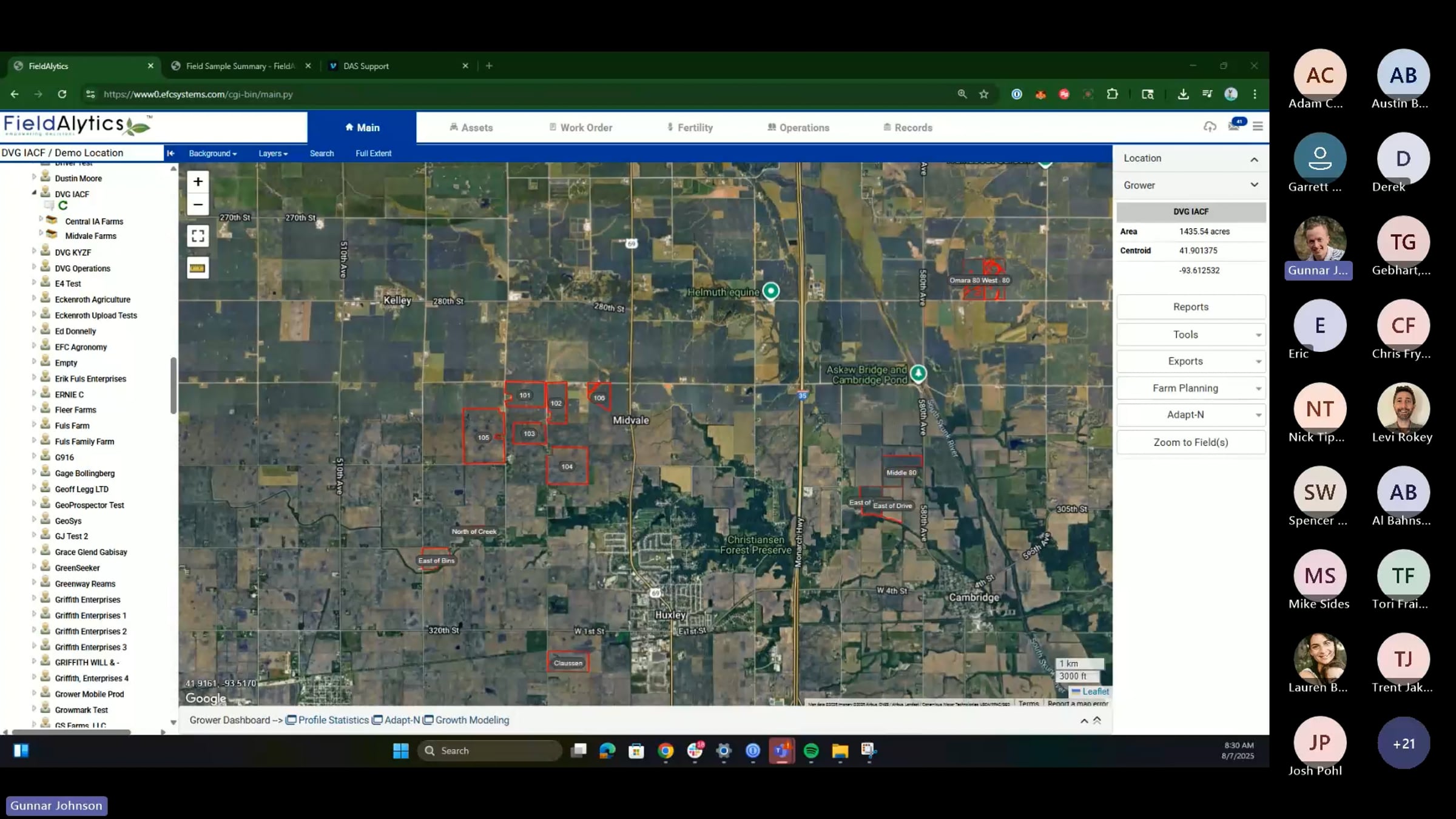
Task: Zoom in on the map
Action: [x=198, y=181]
